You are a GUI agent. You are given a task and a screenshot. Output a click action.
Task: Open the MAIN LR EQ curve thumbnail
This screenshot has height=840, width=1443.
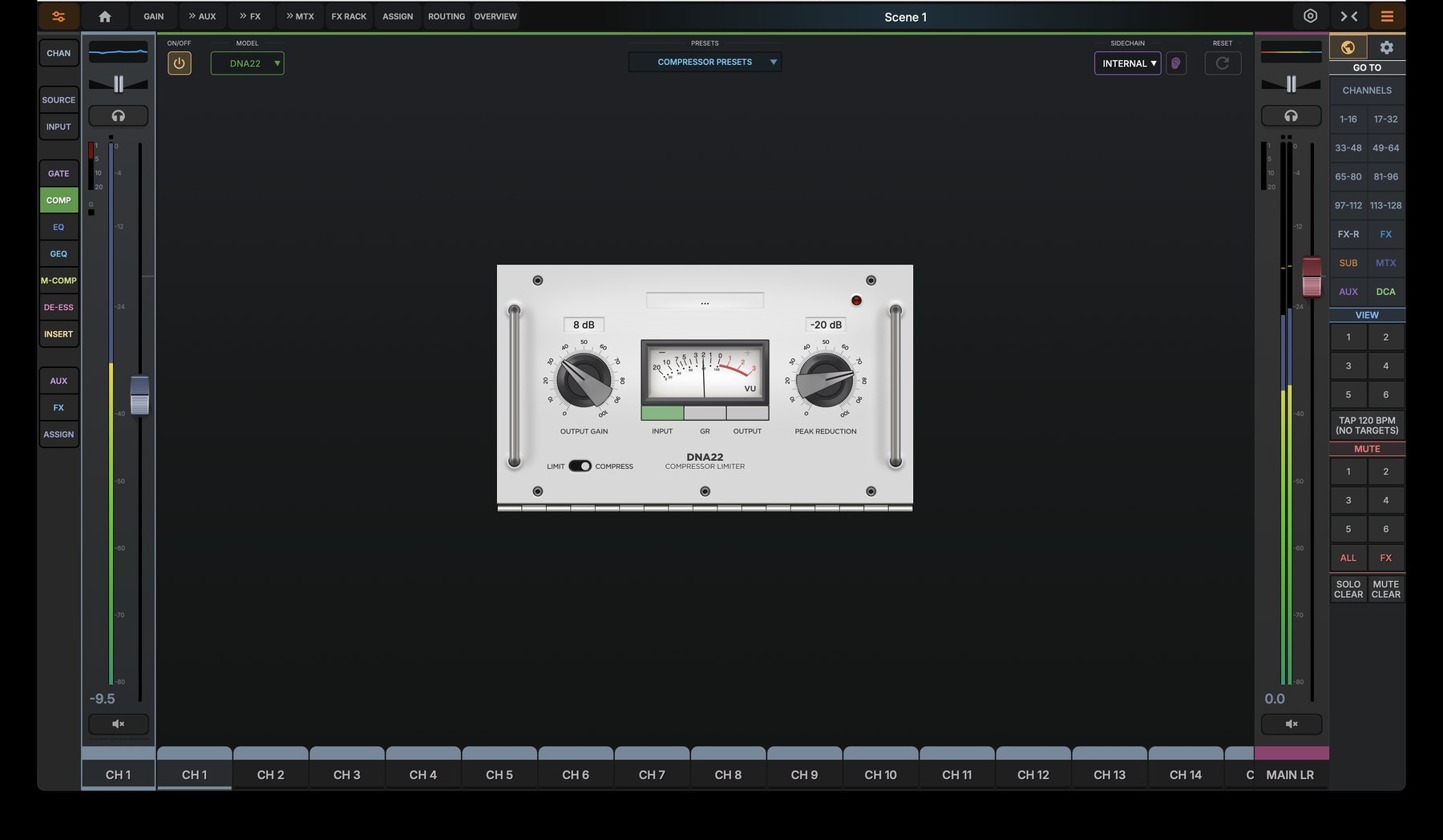[1291, 52]
